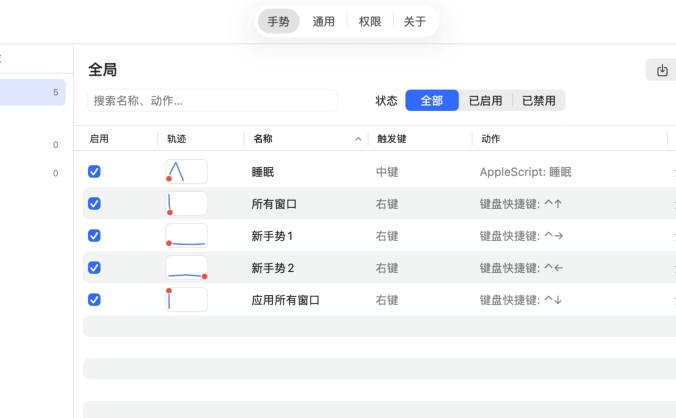Image resolution: width=676 pixels, height=418 pixels.
Task: Click the 右键 trigger cell for 所有窗口
Action: 387,204
